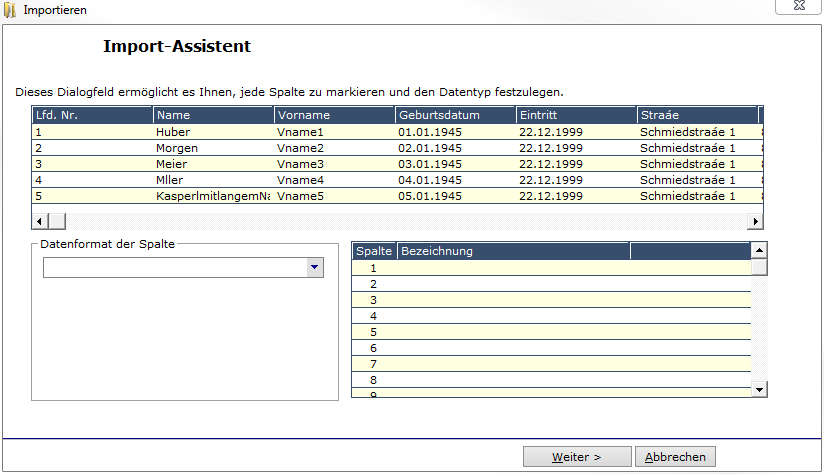Click the cell Vname4

click(334, 180)
